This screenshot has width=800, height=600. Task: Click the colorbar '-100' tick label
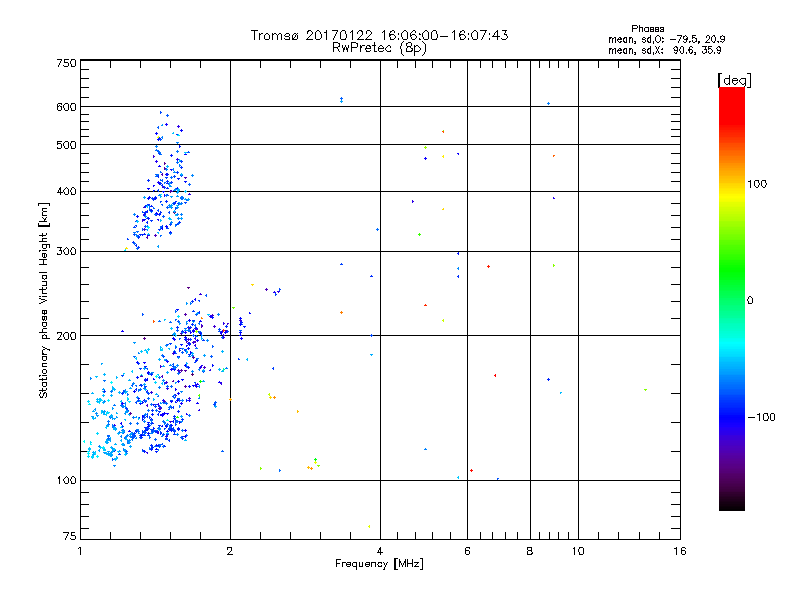point(761,417)
